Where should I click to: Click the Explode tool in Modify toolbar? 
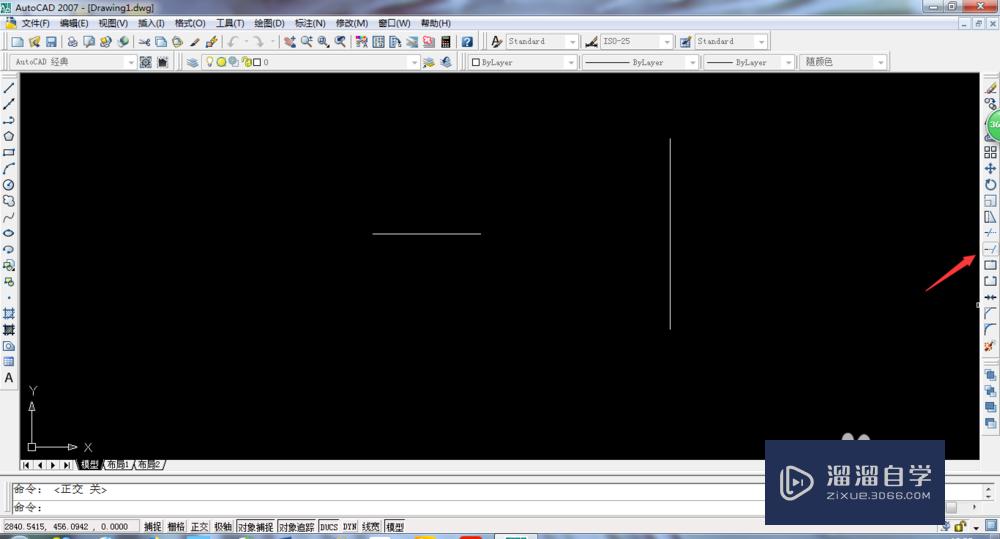tap(990, 346)
